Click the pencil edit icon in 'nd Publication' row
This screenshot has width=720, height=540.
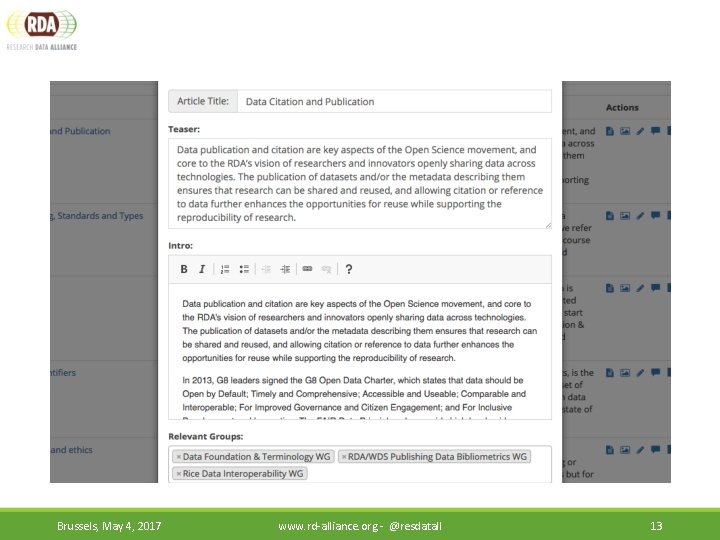(640, 131)
